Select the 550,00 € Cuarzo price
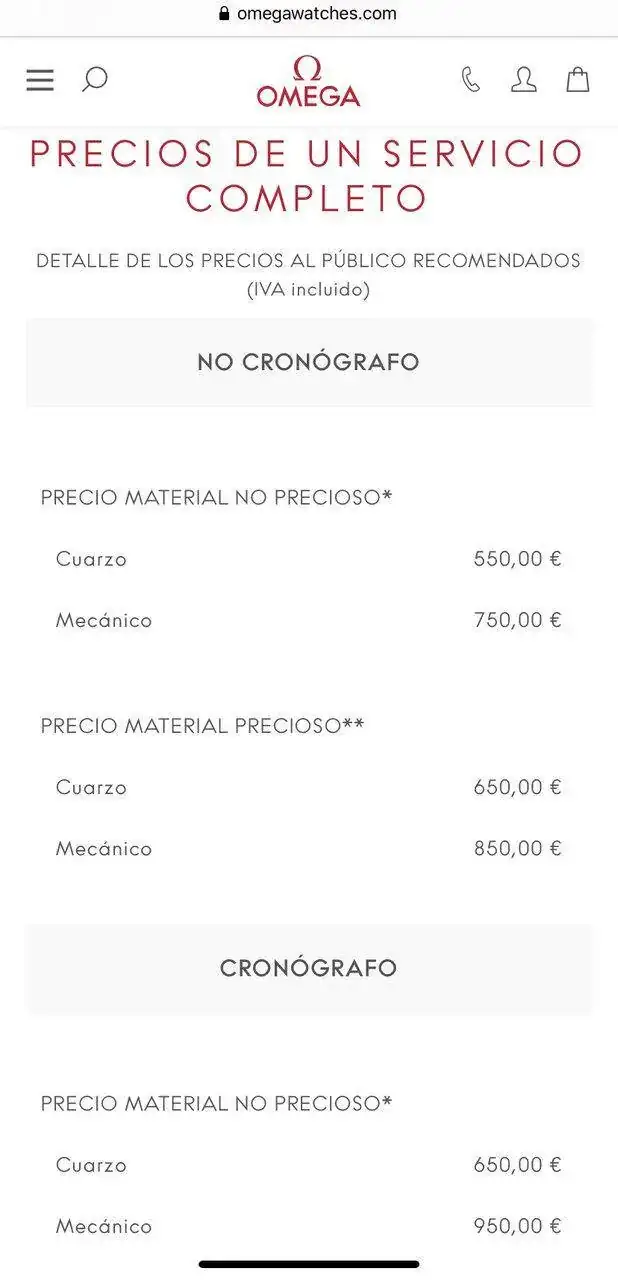The image size is (618, 1280). (517, 559)
